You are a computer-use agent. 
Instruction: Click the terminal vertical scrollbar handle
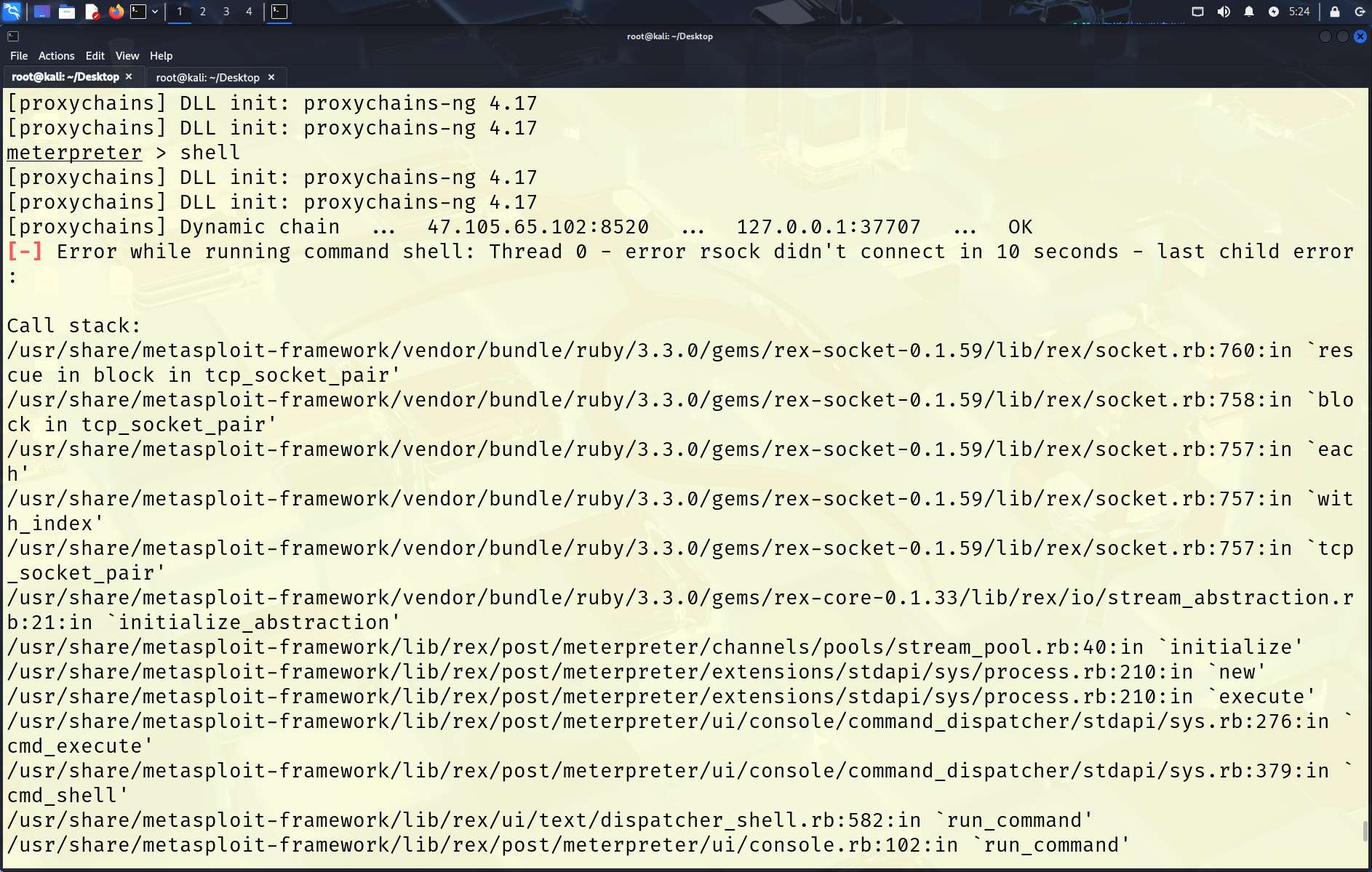pos(1365,831)
